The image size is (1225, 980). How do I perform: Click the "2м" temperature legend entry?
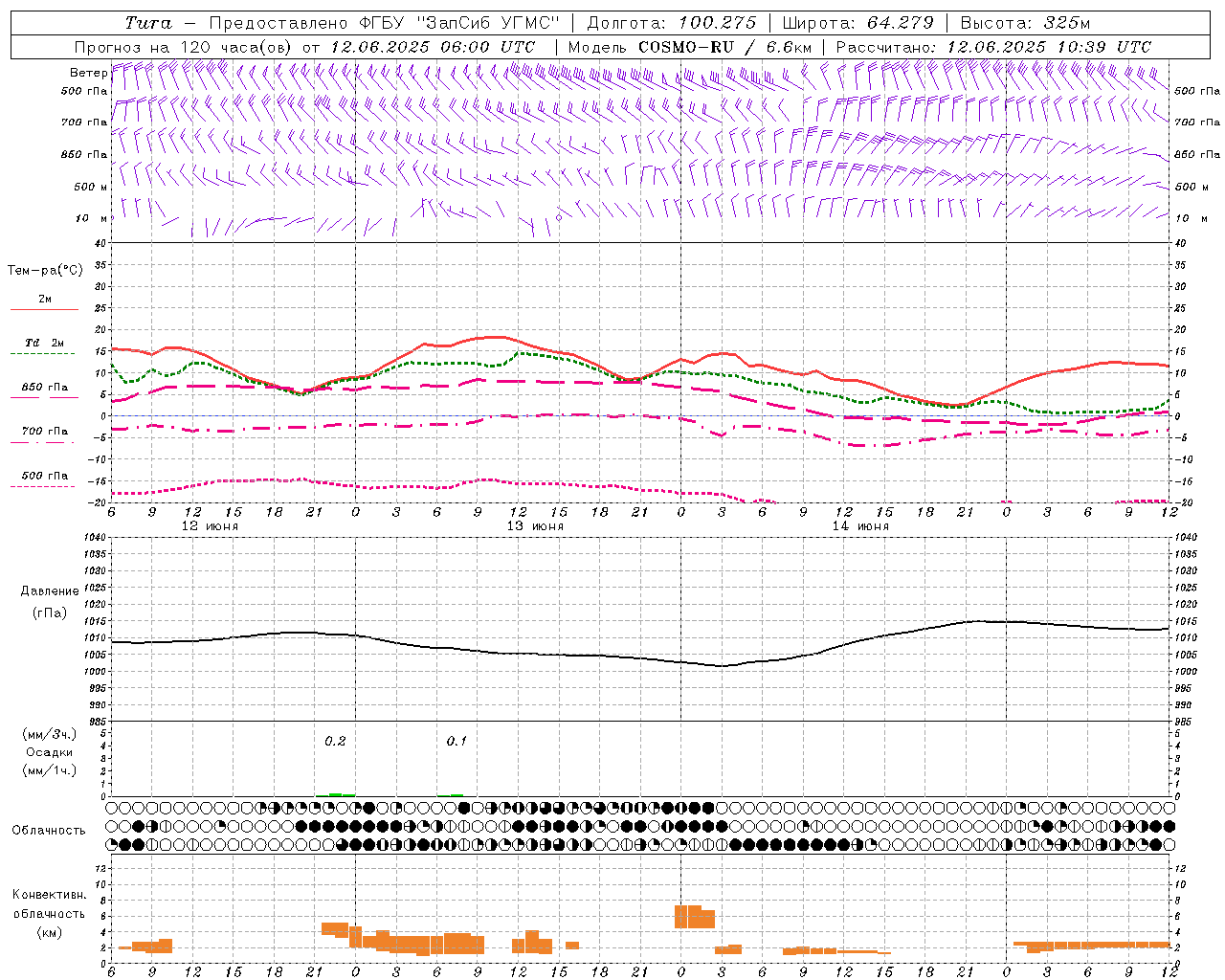pyautogui.click(x=45, y=300)
